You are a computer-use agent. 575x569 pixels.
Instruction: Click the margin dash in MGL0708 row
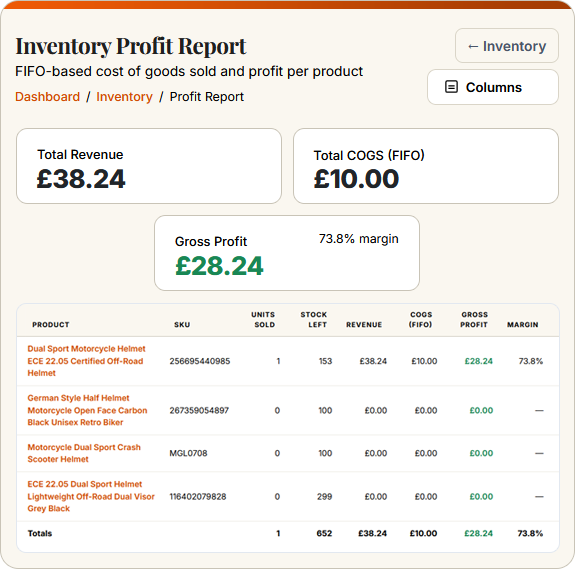tap(539, 453)
